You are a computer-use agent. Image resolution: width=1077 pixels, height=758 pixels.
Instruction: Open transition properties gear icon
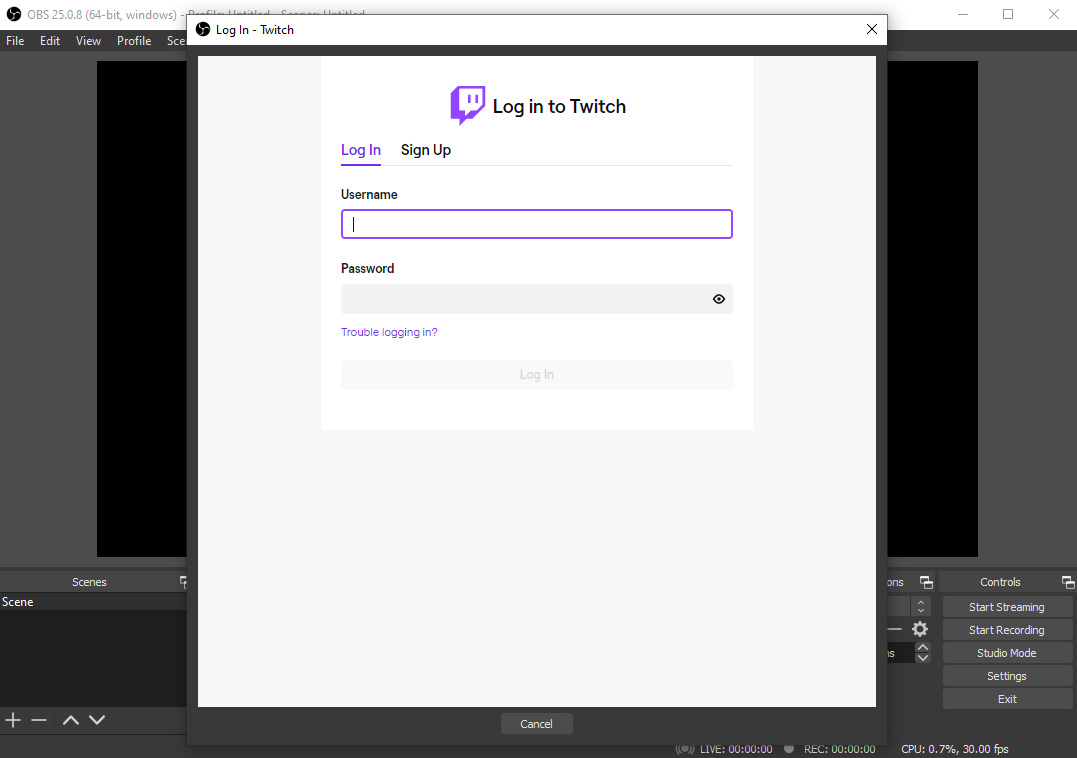(920, 629)
